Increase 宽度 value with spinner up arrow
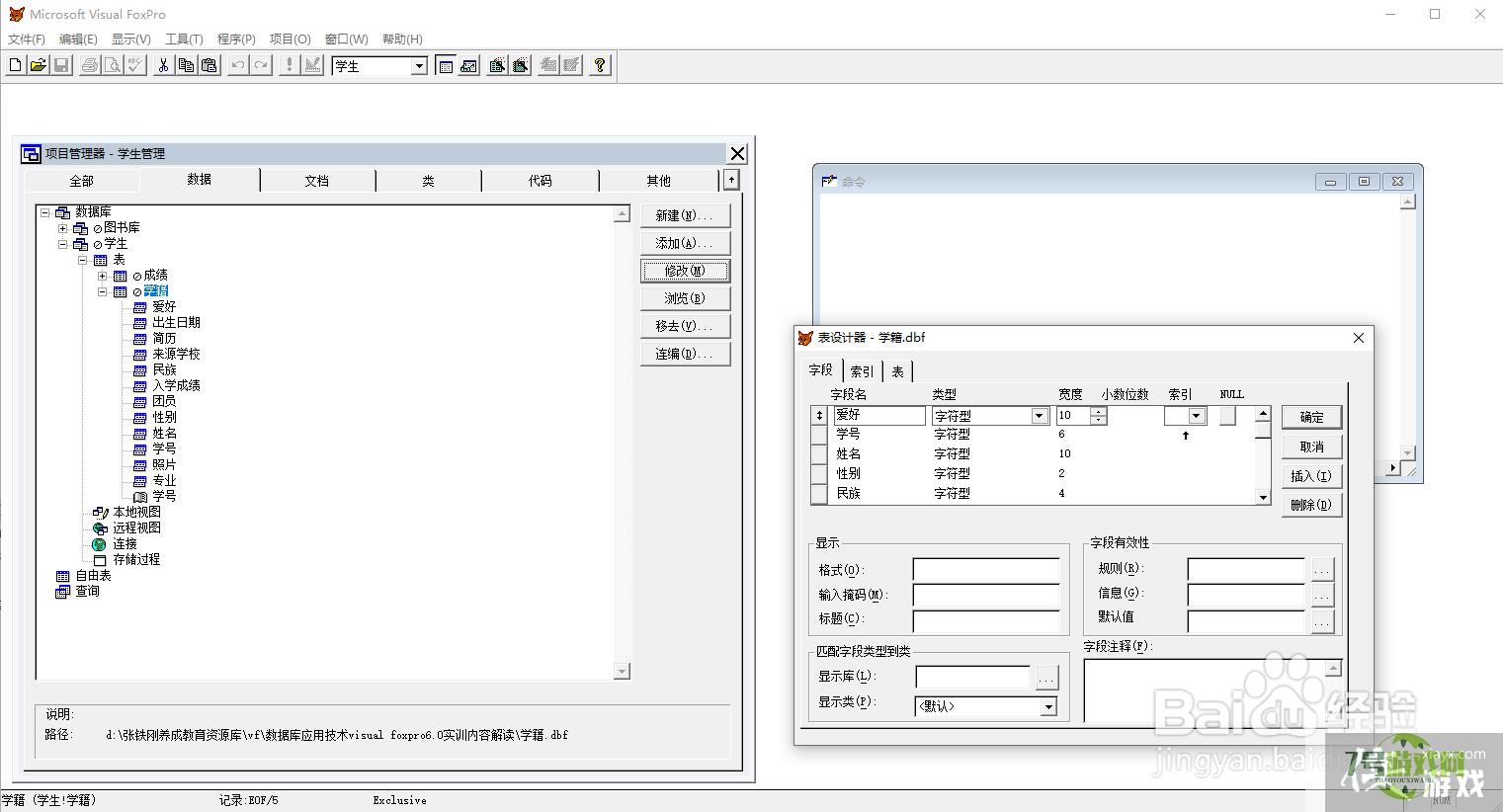The image size is (1503, 812). coord(1099,412)
